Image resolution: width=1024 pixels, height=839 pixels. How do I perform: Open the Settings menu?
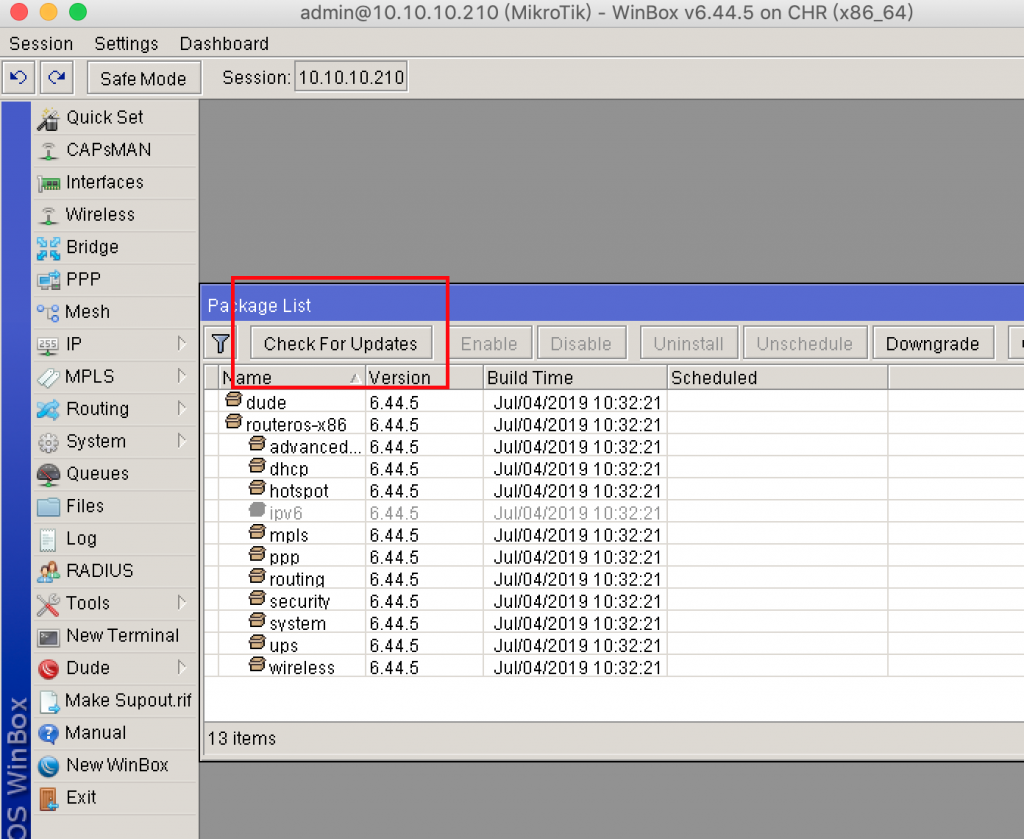pyautogui.click(x=126, y=44)
